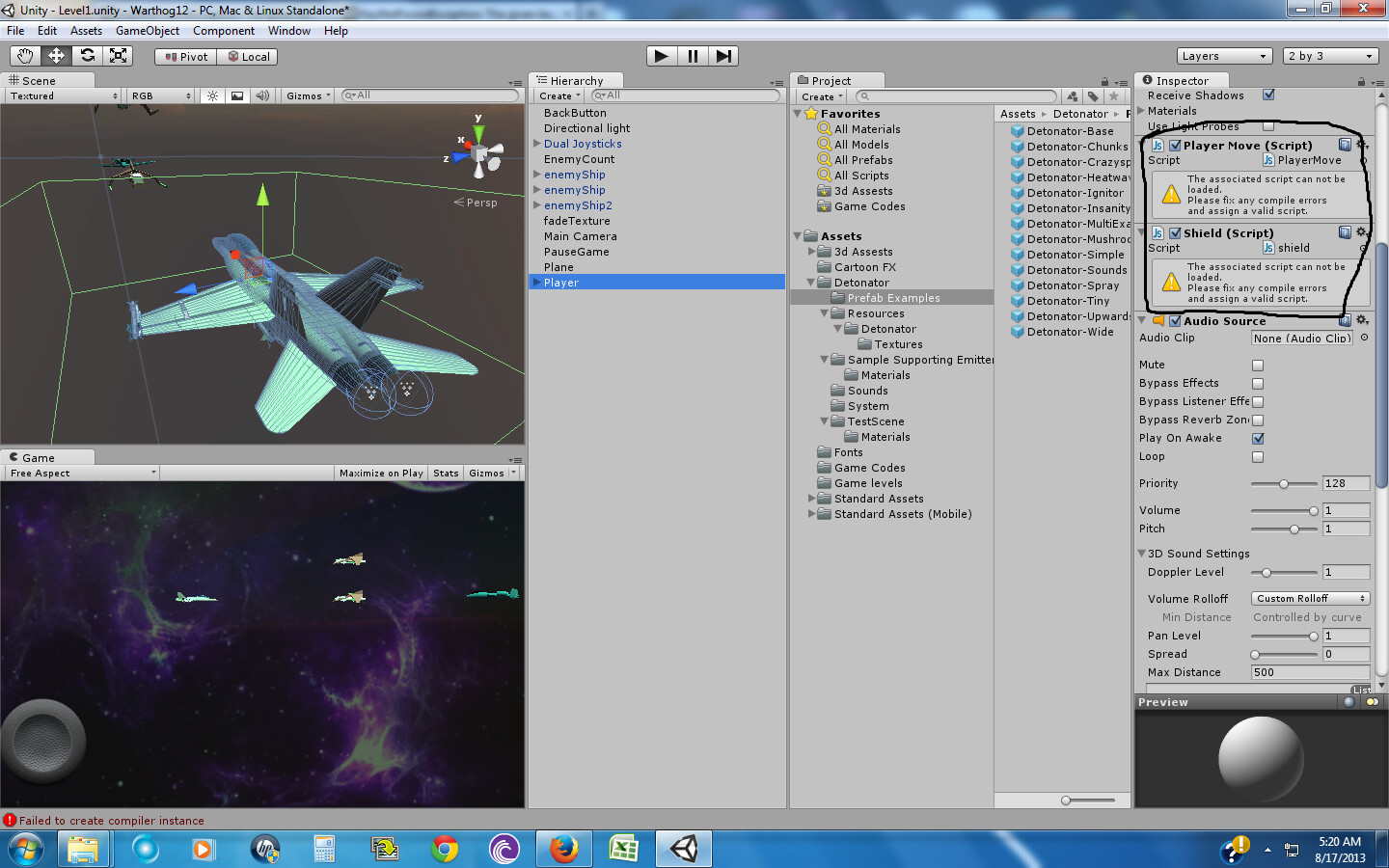Open the GameObject menu

click(x=148, y=30)
